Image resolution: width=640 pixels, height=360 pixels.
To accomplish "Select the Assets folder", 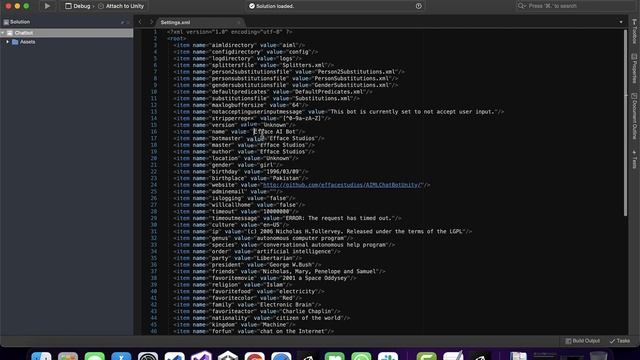I will (27, 42).
